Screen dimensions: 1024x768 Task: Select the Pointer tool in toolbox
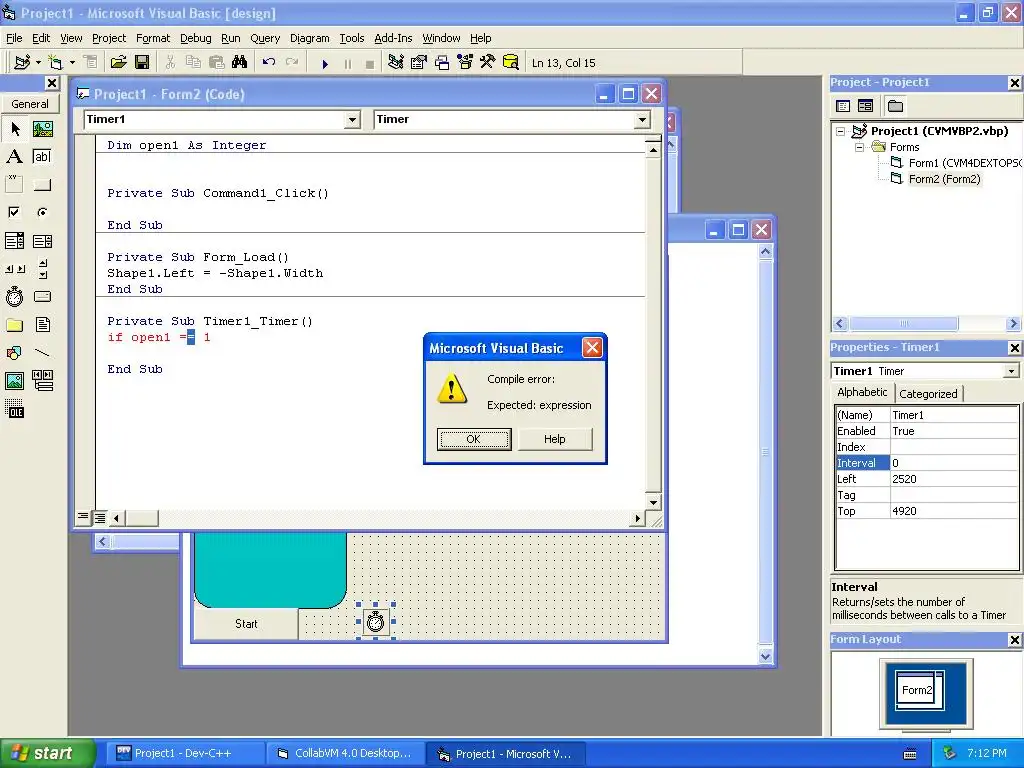14,129
